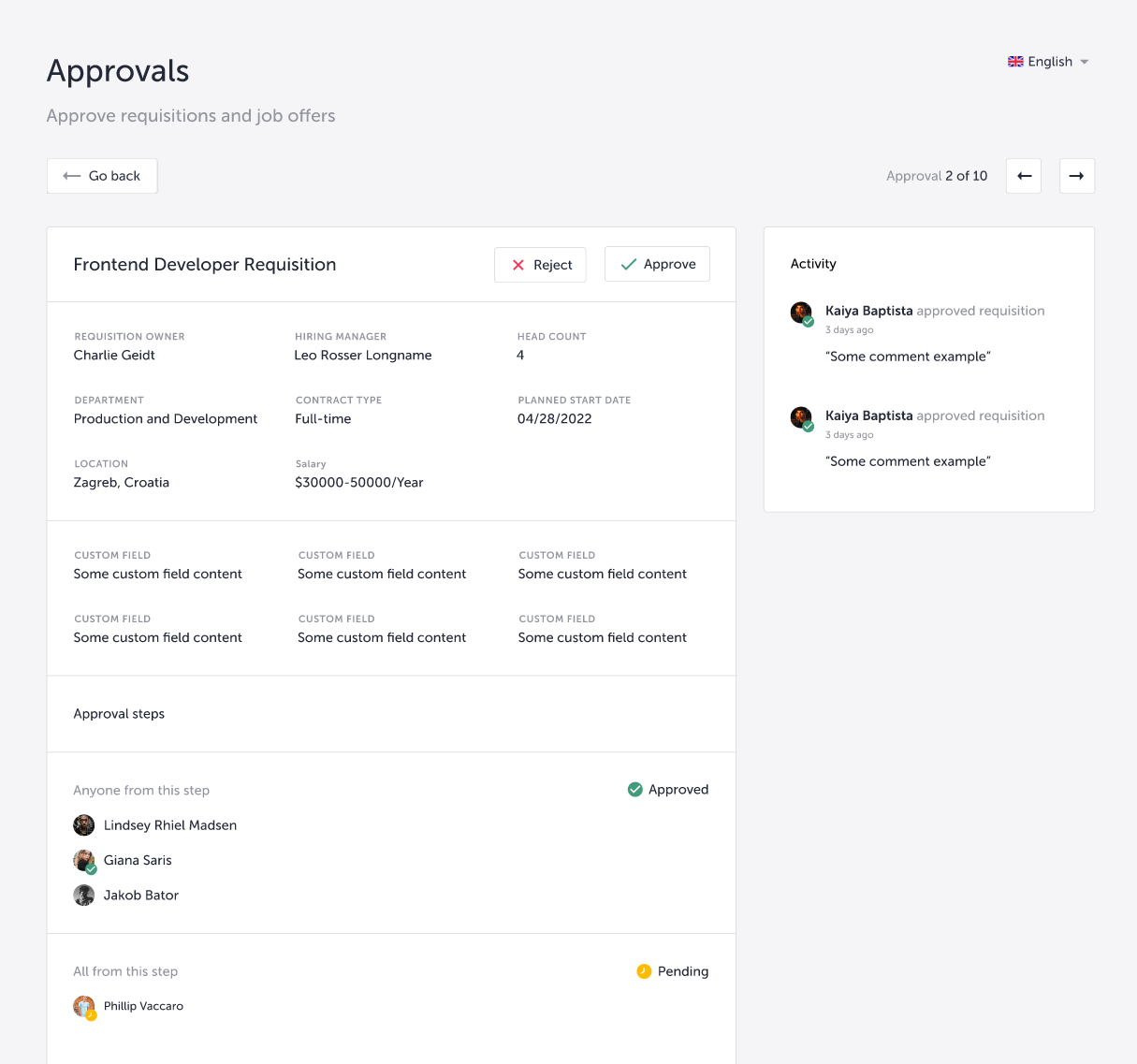
Task: Click second Kaiya Baptista name in Activity
Action: coord(868,415)
